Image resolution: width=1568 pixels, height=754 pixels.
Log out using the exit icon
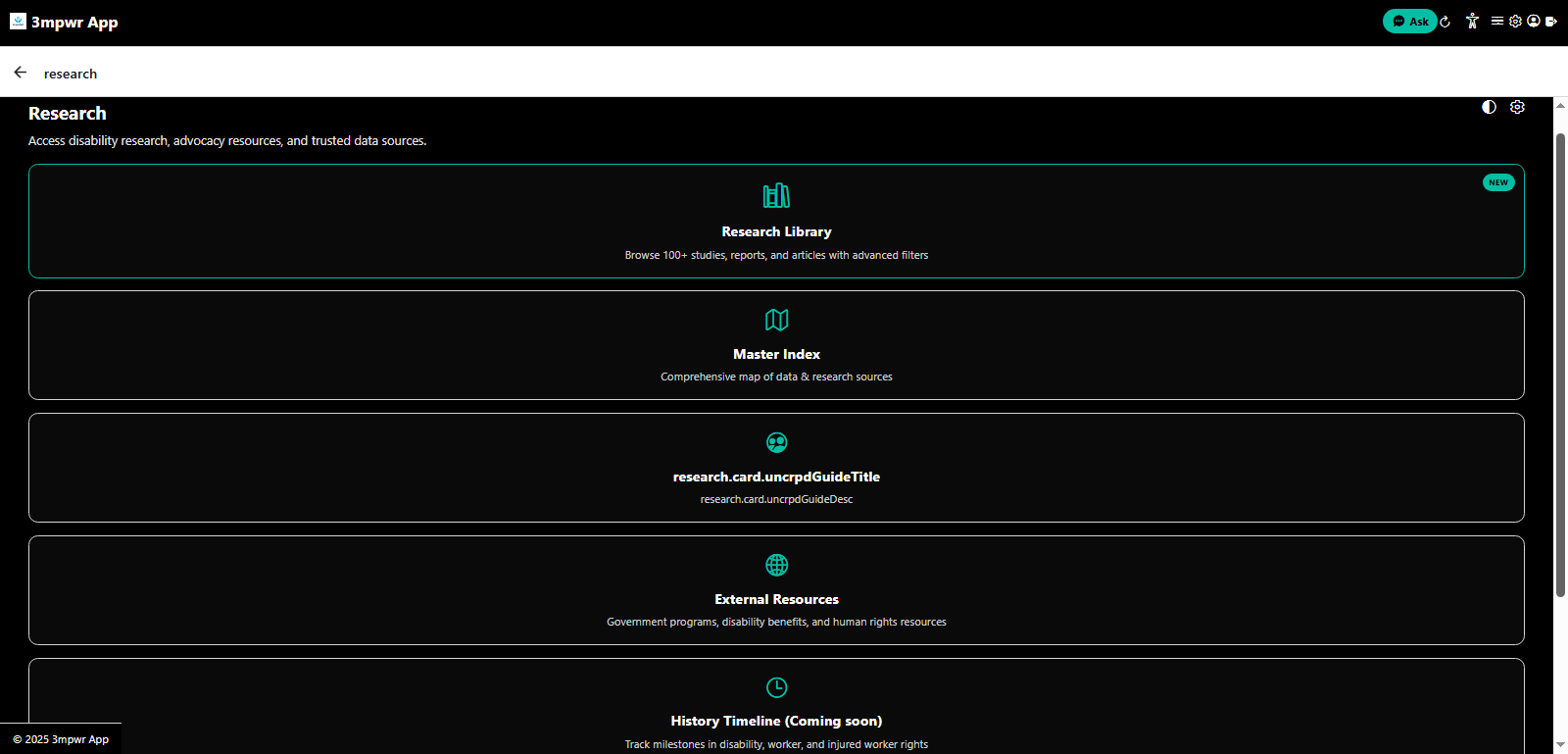pyautogui.click(x=1551, y=21)
